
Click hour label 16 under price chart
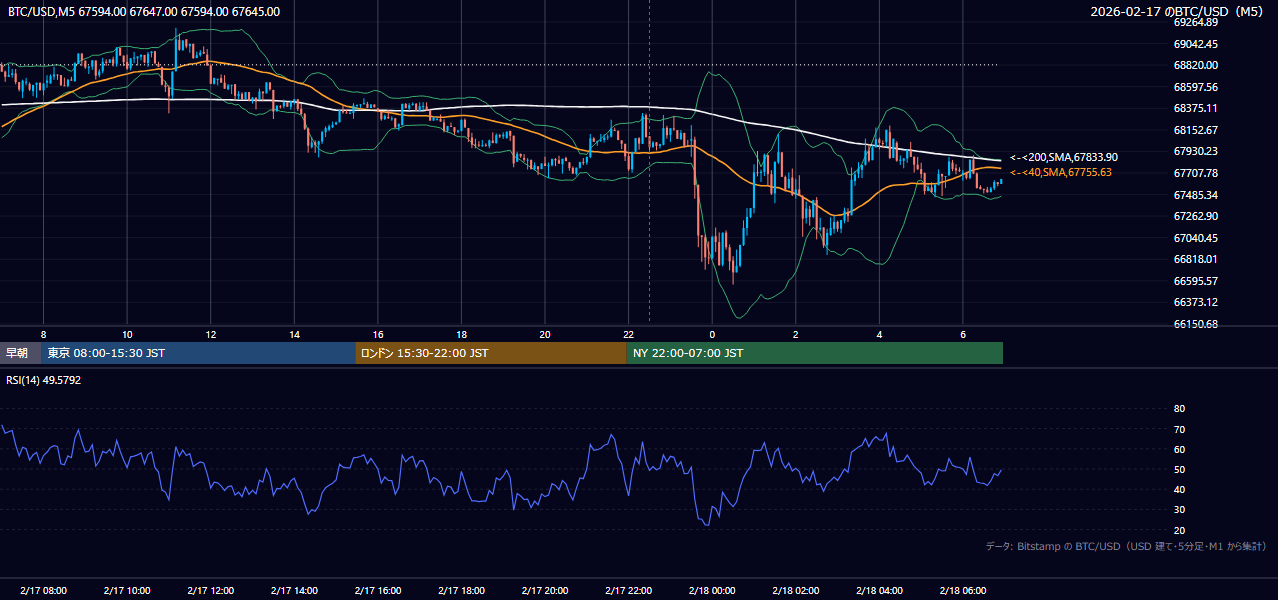click(378, 334)
